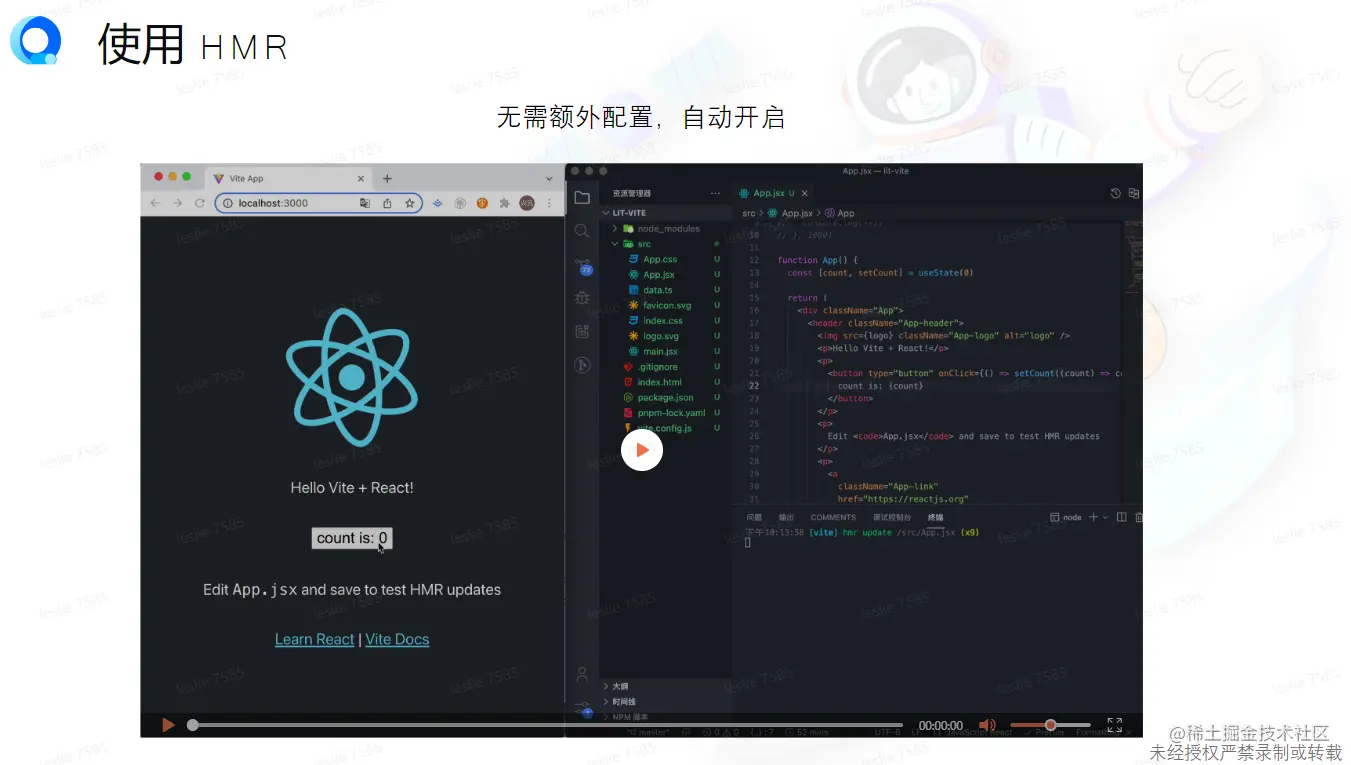The height and width of the screenshot is (765, 1351).
Task: Open the browser tab search chevron
Action: [x=549, y=178]
